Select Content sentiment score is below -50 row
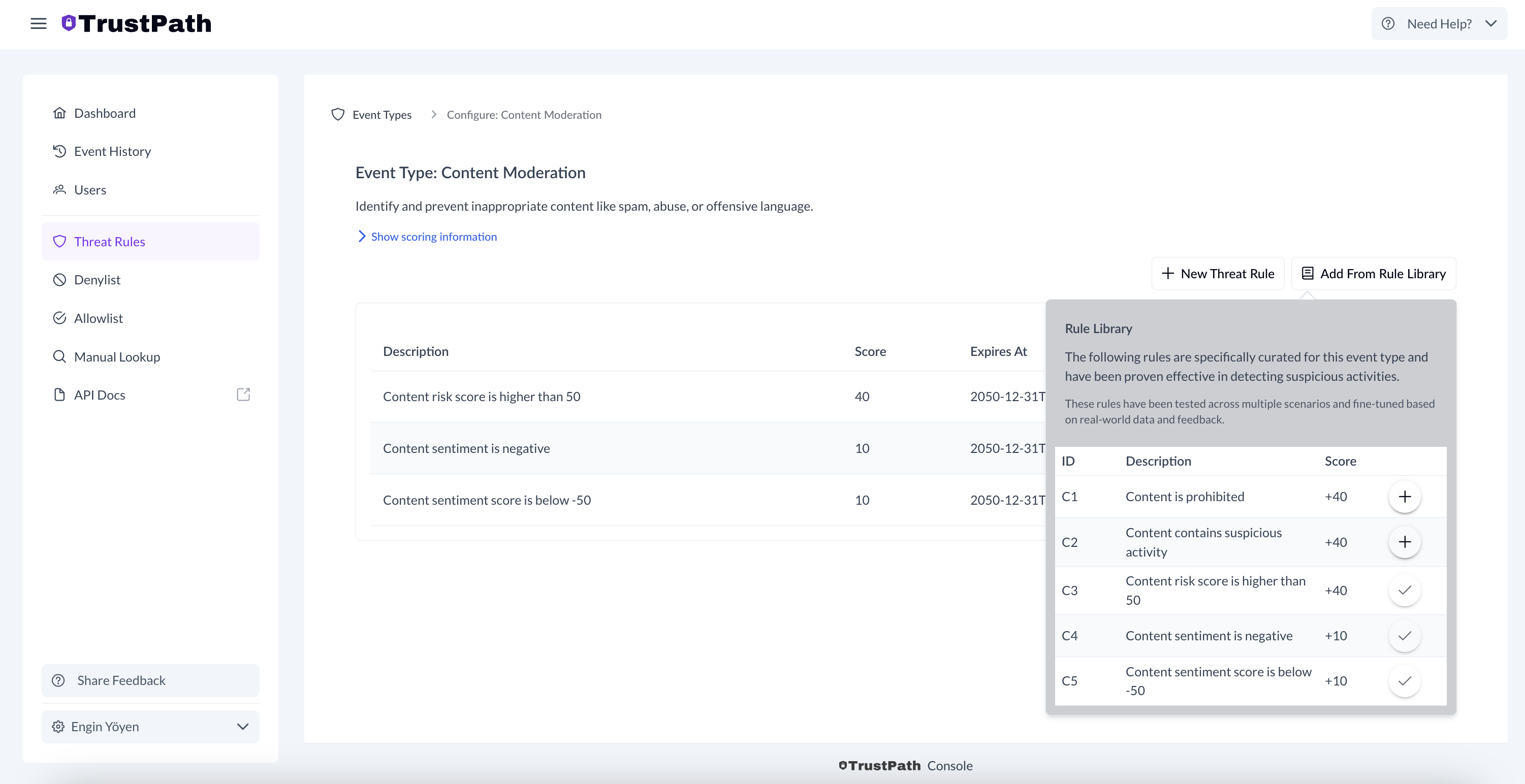The height and width of the screenshot is (784, 1525). coord(708,500)
